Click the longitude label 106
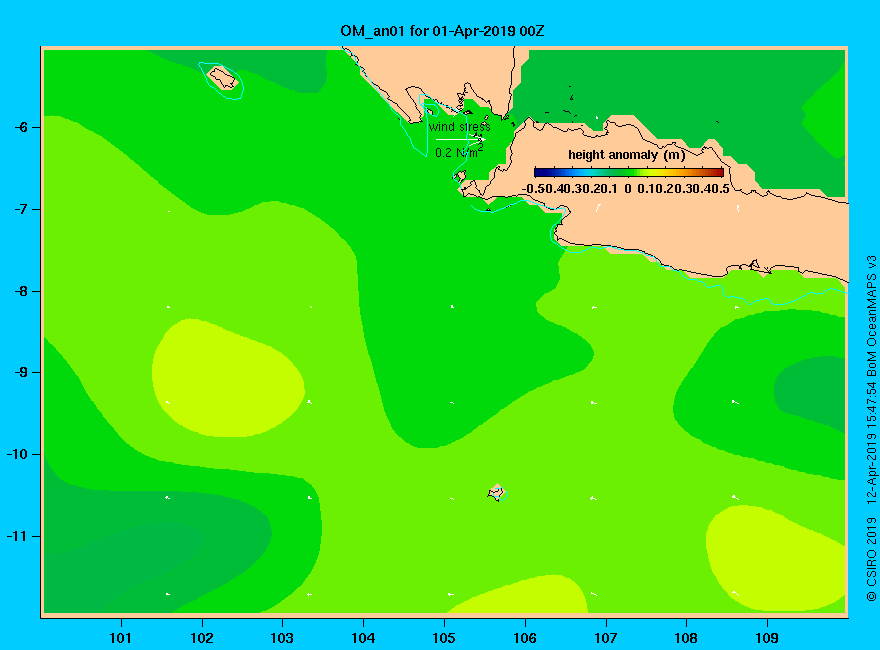The width and height of the screenshot is (880, 650). tap(525, 638)
